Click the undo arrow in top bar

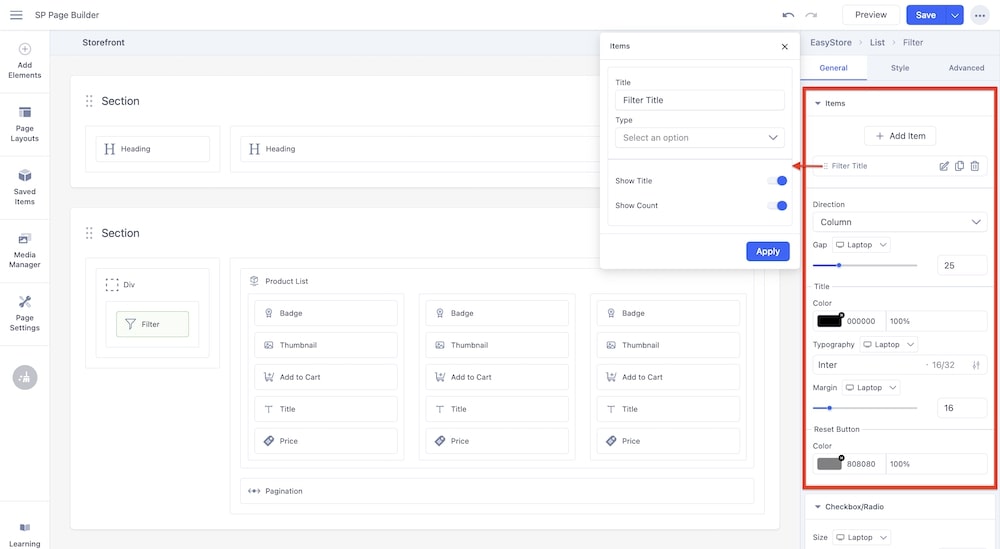pyautogui.click(x=788, y=15)
